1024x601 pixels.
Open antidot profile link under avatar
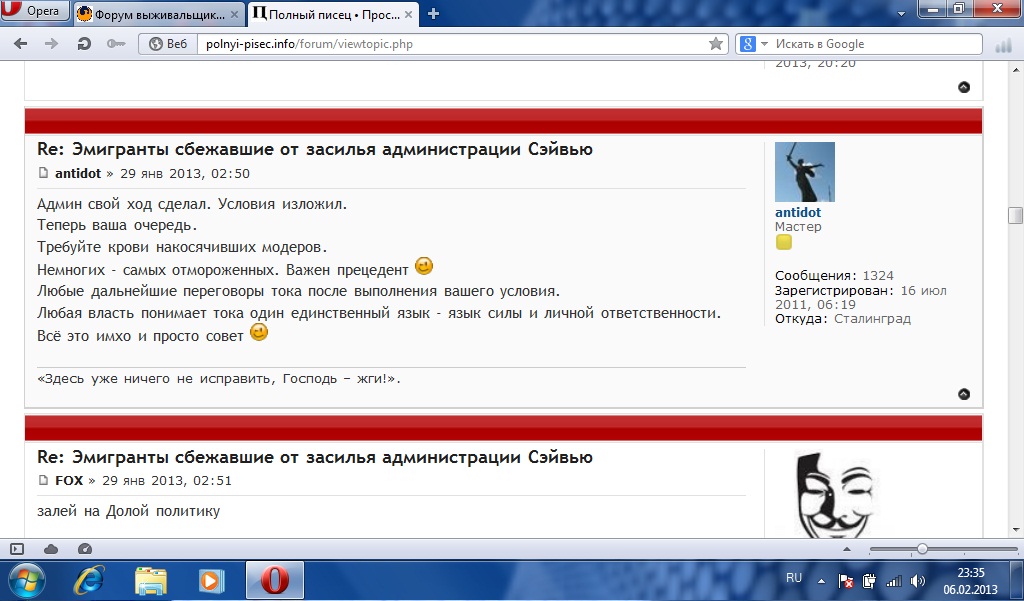click(x=798, y=212)
